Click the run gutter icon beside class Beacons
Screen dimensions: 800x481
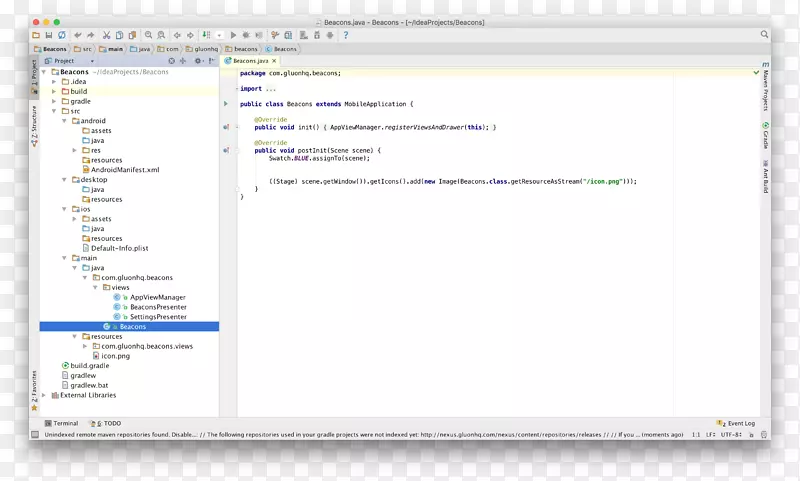tap(226, 104)
